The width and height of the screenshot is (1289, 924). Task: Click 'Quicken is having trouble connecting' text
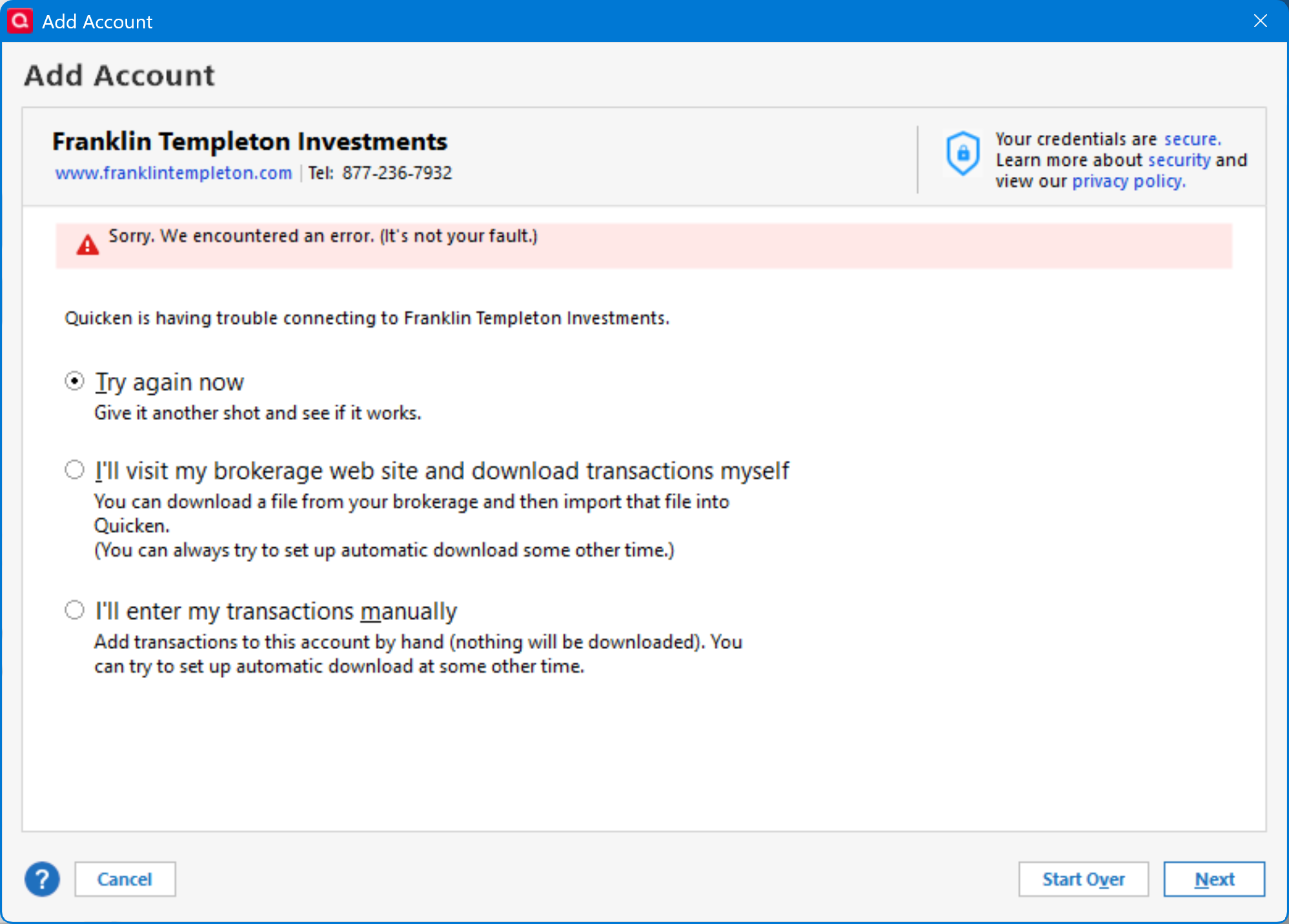click(x=367, y=318)
